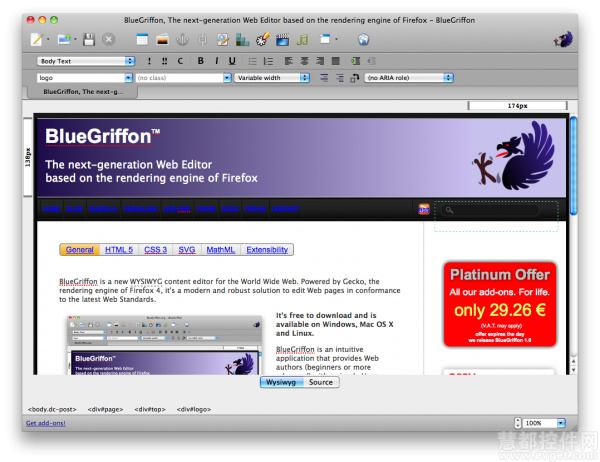Click the vertical scrollbar thumb
Screen dimensions: 600x462
[573, 165]
